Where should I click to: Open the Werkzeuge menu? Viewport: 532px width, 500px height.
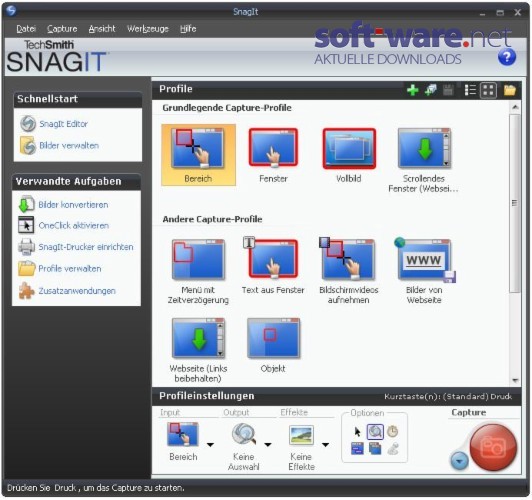click(x=148, y=29)
